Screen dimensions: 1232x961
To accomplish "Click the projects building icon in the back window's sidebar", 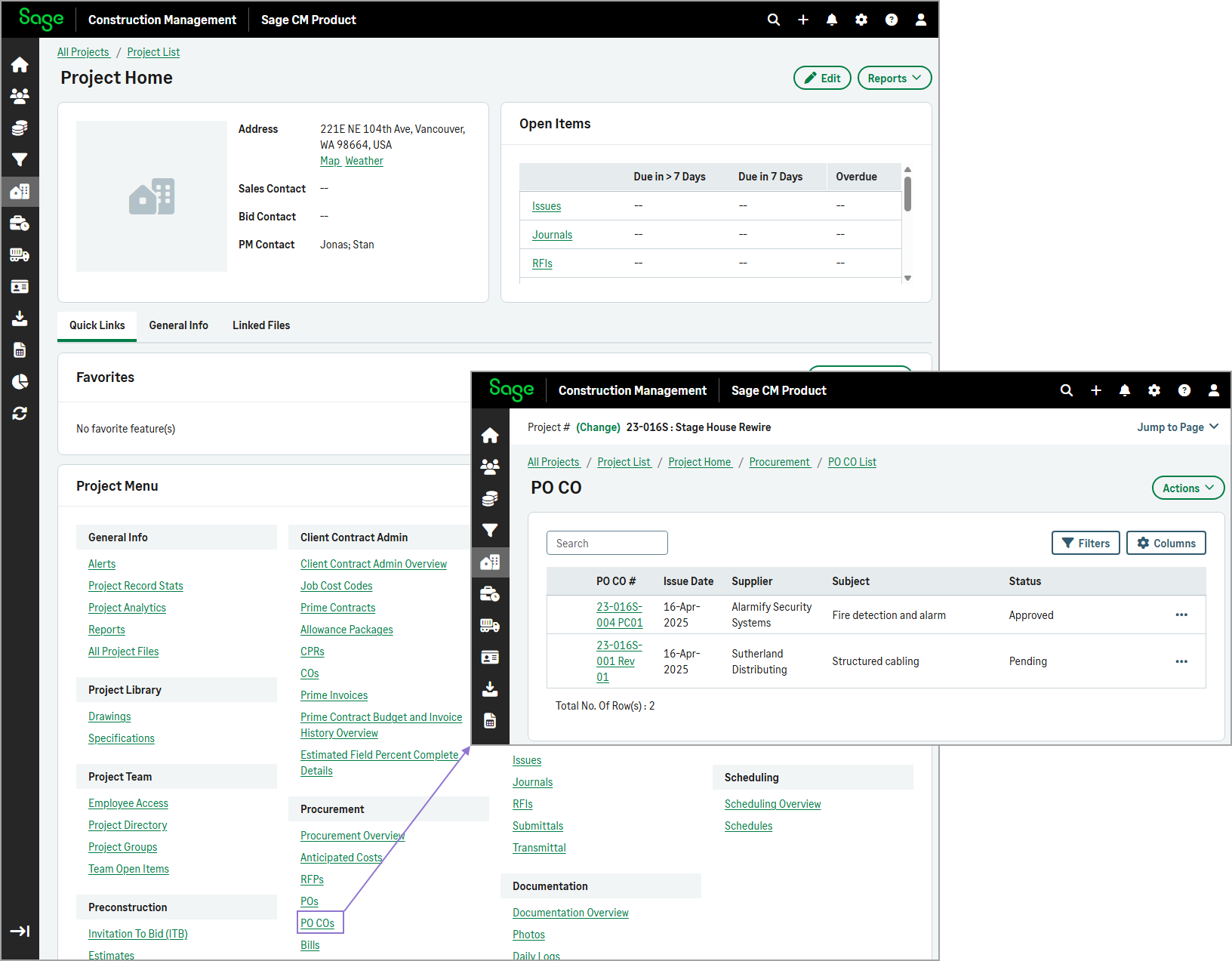I will coord(20,191).
